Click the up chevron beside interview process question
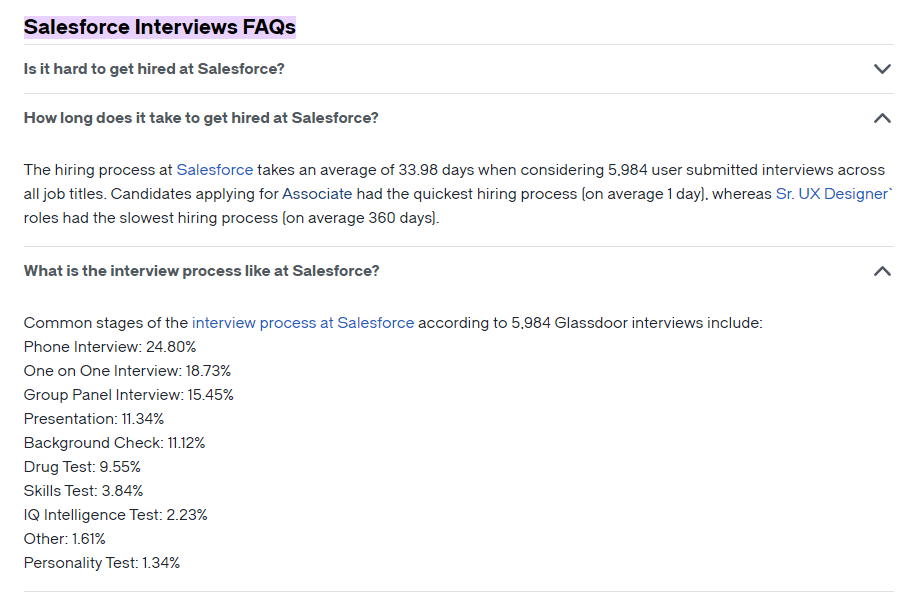This screenshot has width=916, height=598. point(882,271)
